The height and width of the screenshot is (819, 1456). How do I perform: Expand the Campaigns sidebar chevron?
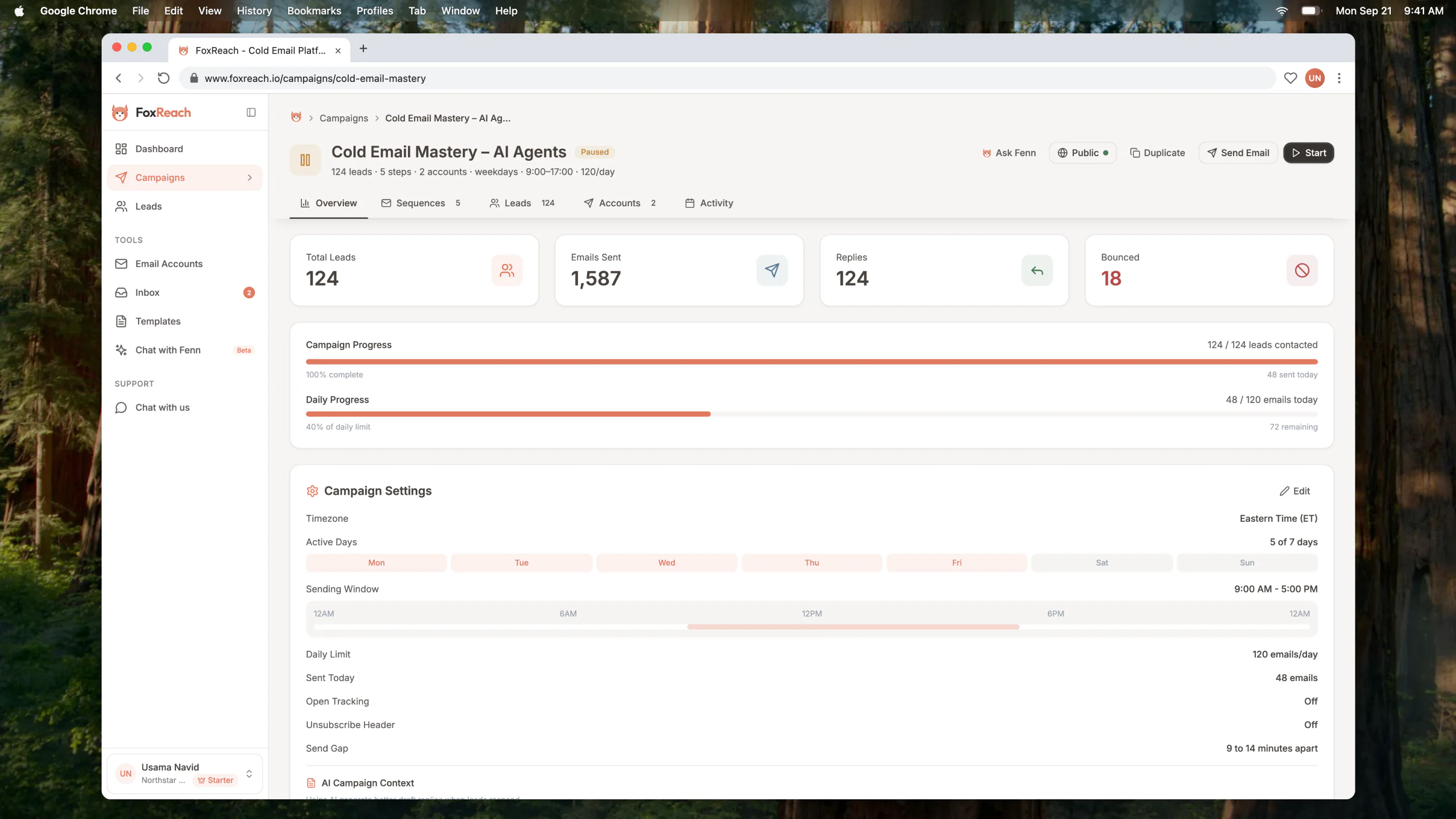(x=249, y=177)
